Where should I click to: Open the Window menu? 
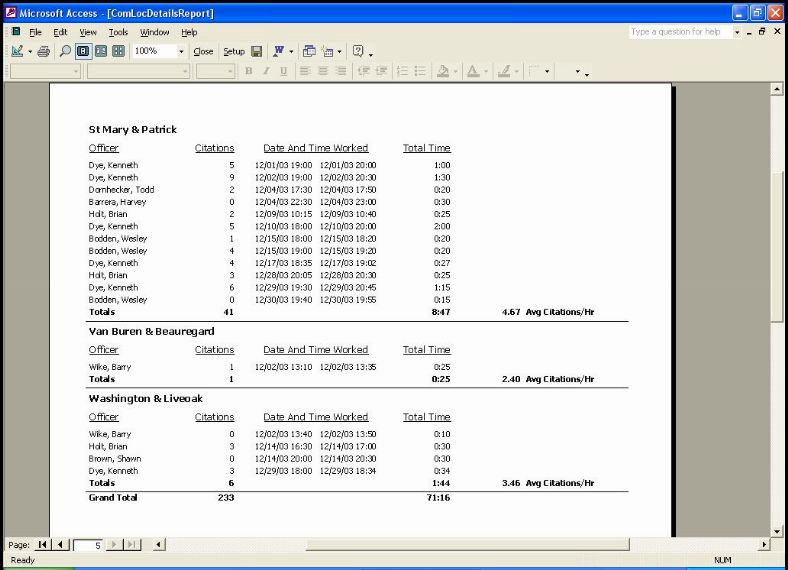pyautogui.click(x=154, y=32)
